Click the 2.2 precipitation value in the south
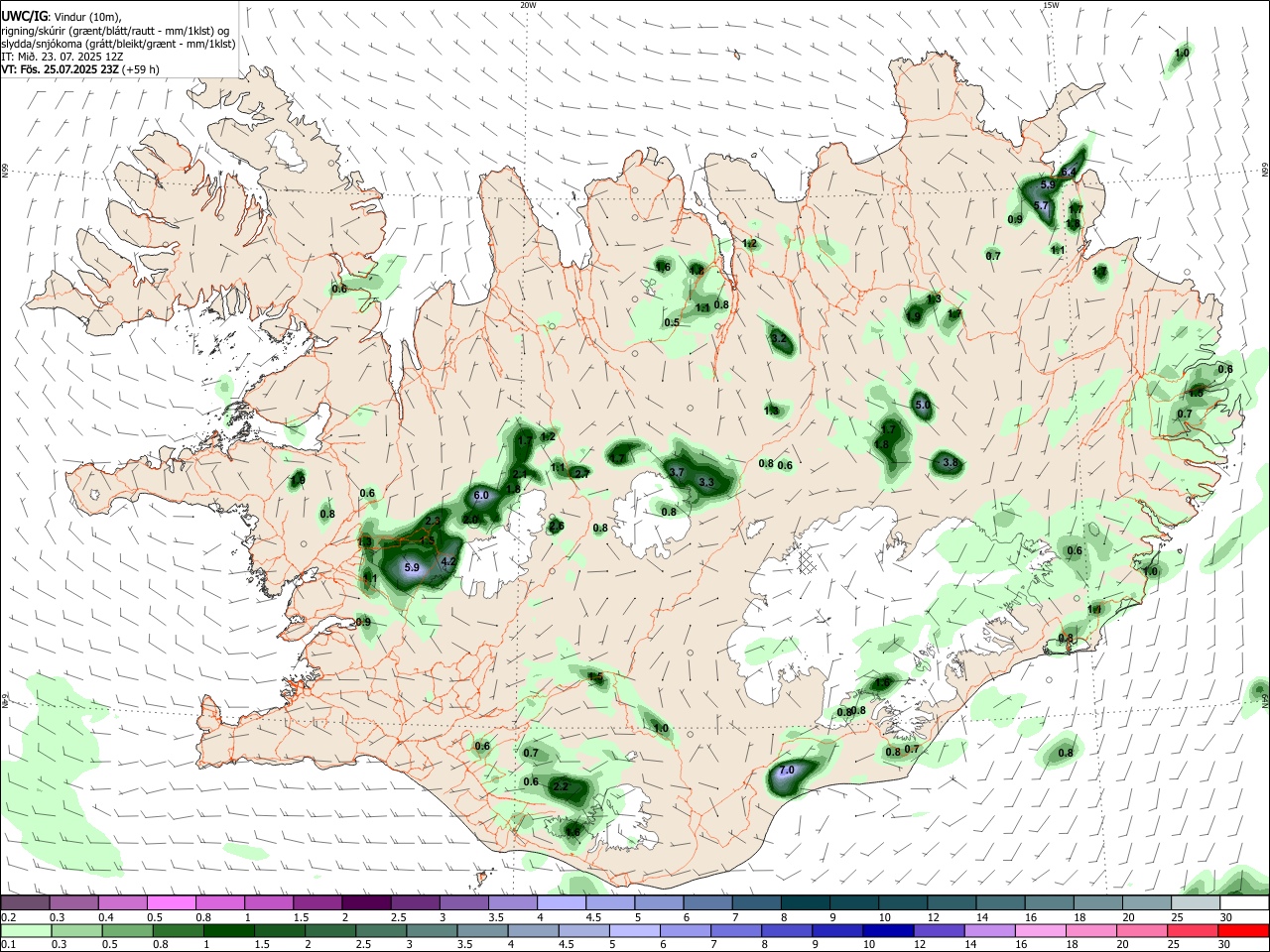This screenshot has height=952, width=1270. click(x=560, y=786)
